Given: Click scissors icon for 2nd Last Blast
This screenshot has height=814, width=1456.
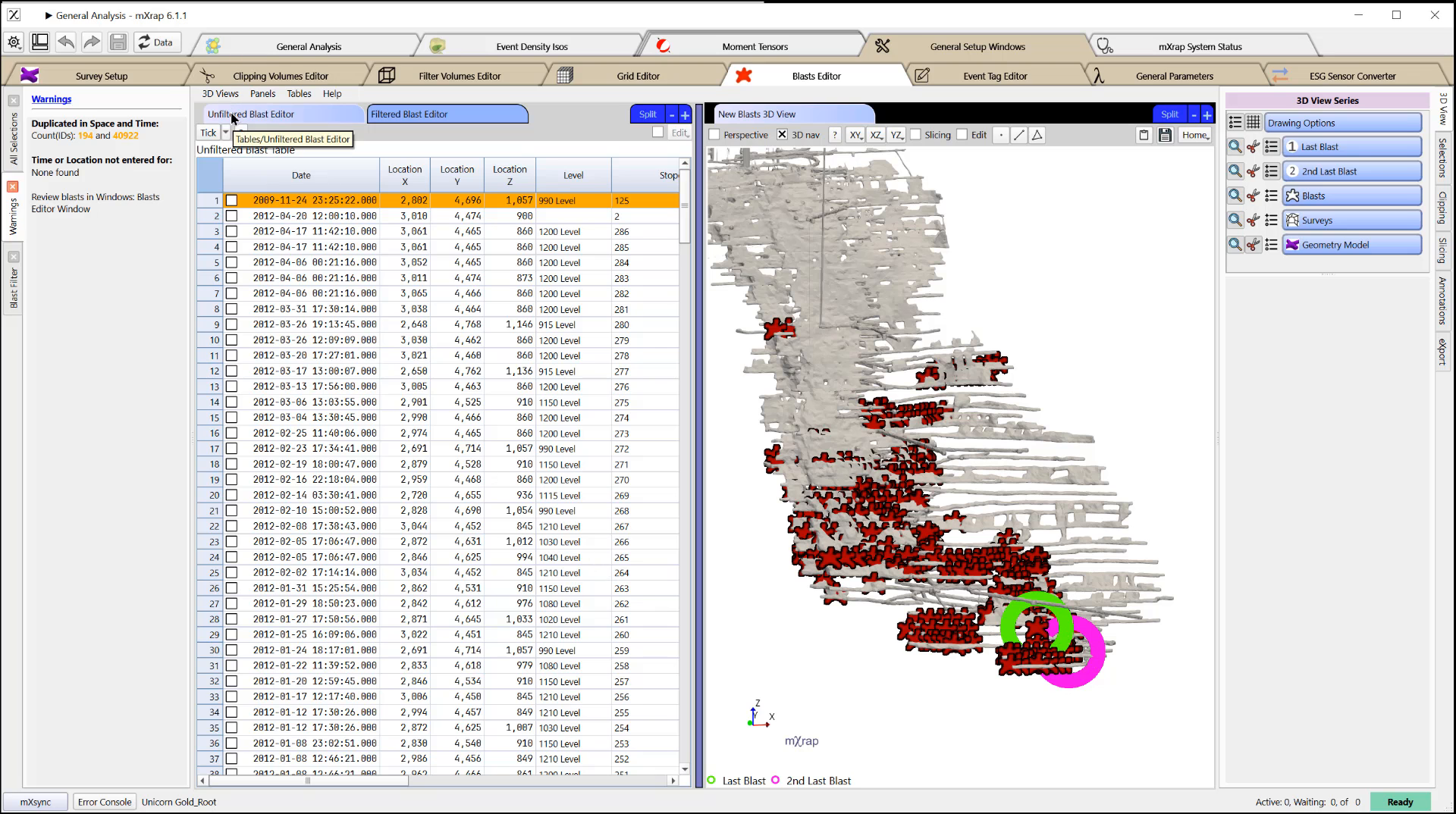Looking at the screenshot, I should click(x=1253, y=171).
